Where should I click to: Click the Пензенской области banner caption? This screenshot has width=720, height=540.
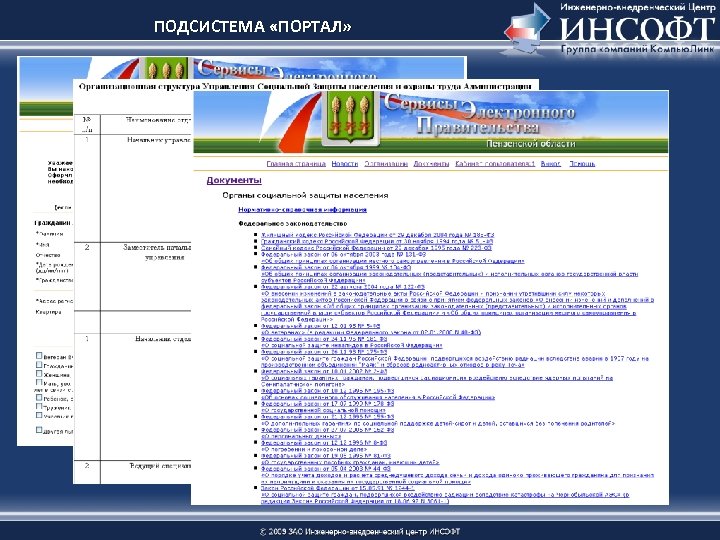click(531, 144)
